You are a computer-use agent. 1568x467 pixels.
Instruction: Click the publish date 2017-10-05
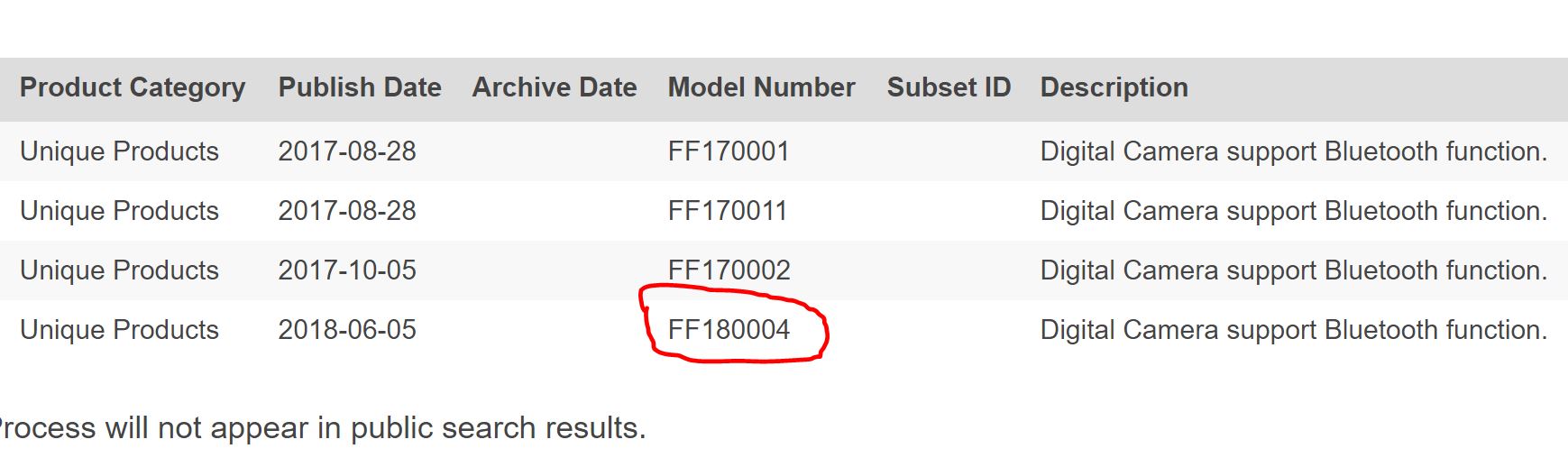pos(347,270)
